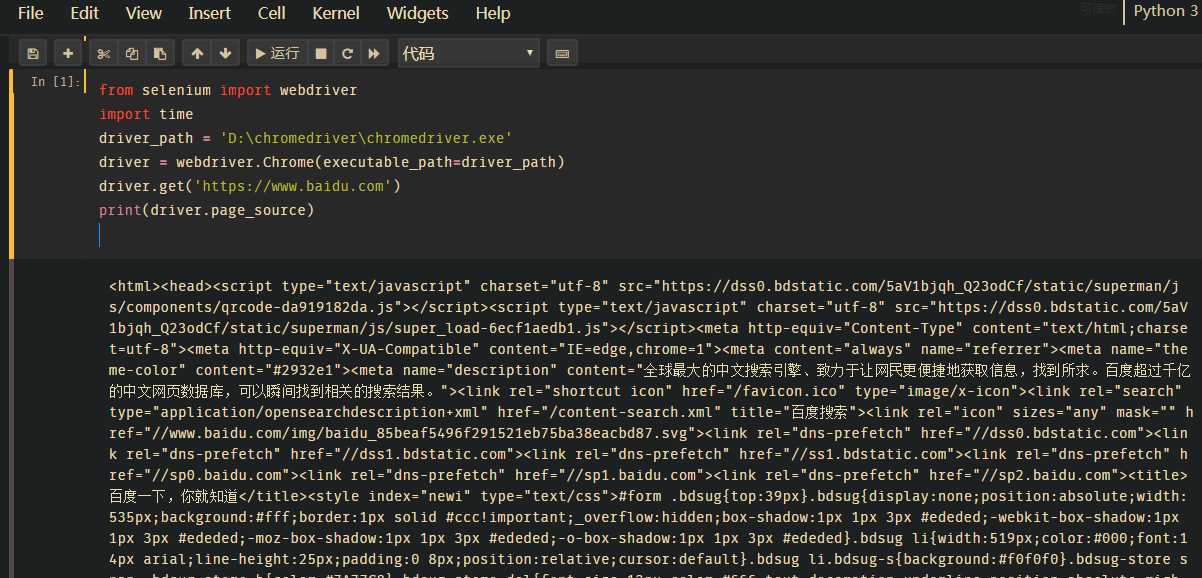This screenshot has width=1202, height=578.
Task: Open the Cell menu
Action: [271, 13]
